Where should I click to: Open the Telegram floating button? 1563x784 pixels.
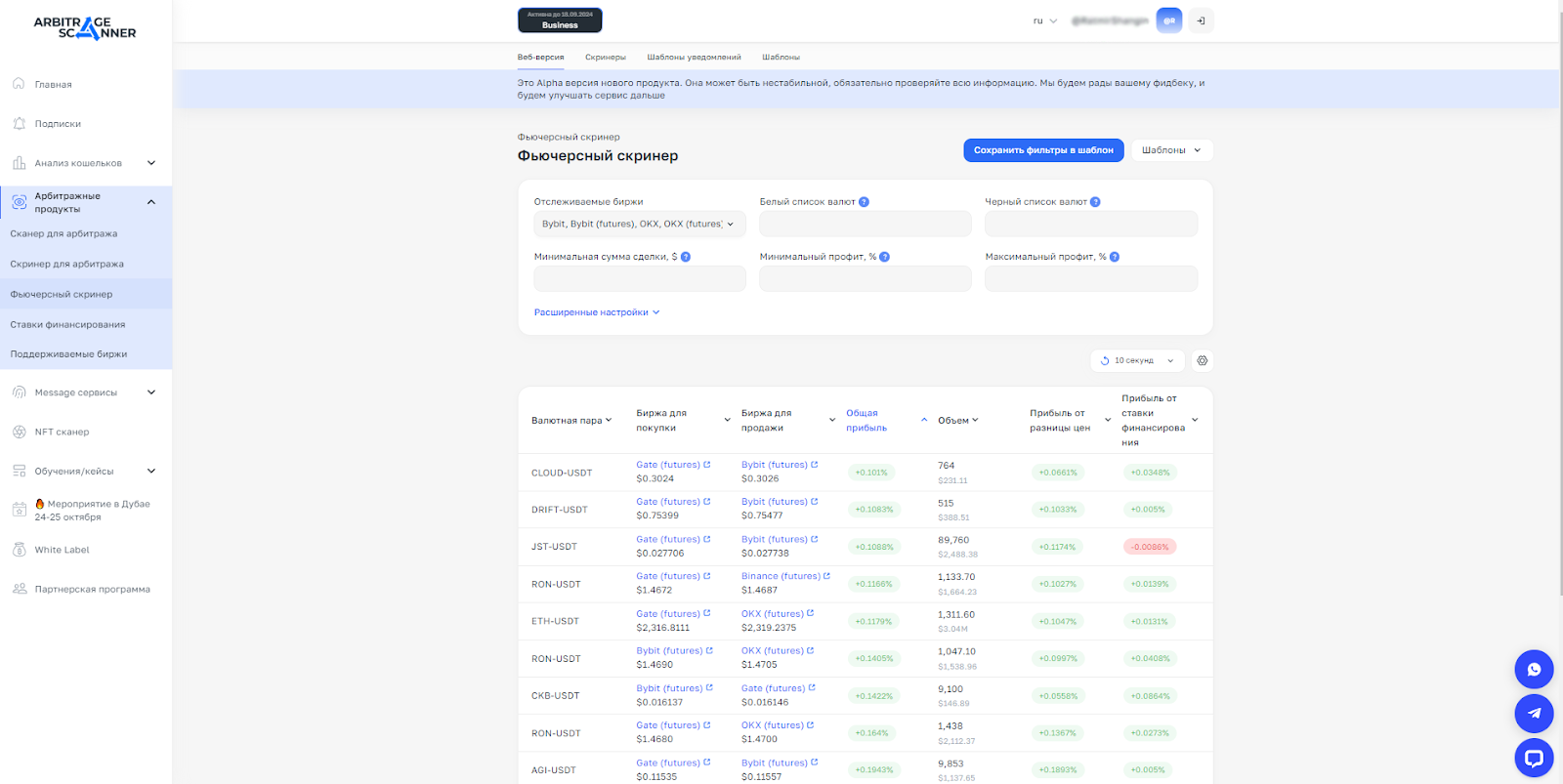pos(1534,714)
